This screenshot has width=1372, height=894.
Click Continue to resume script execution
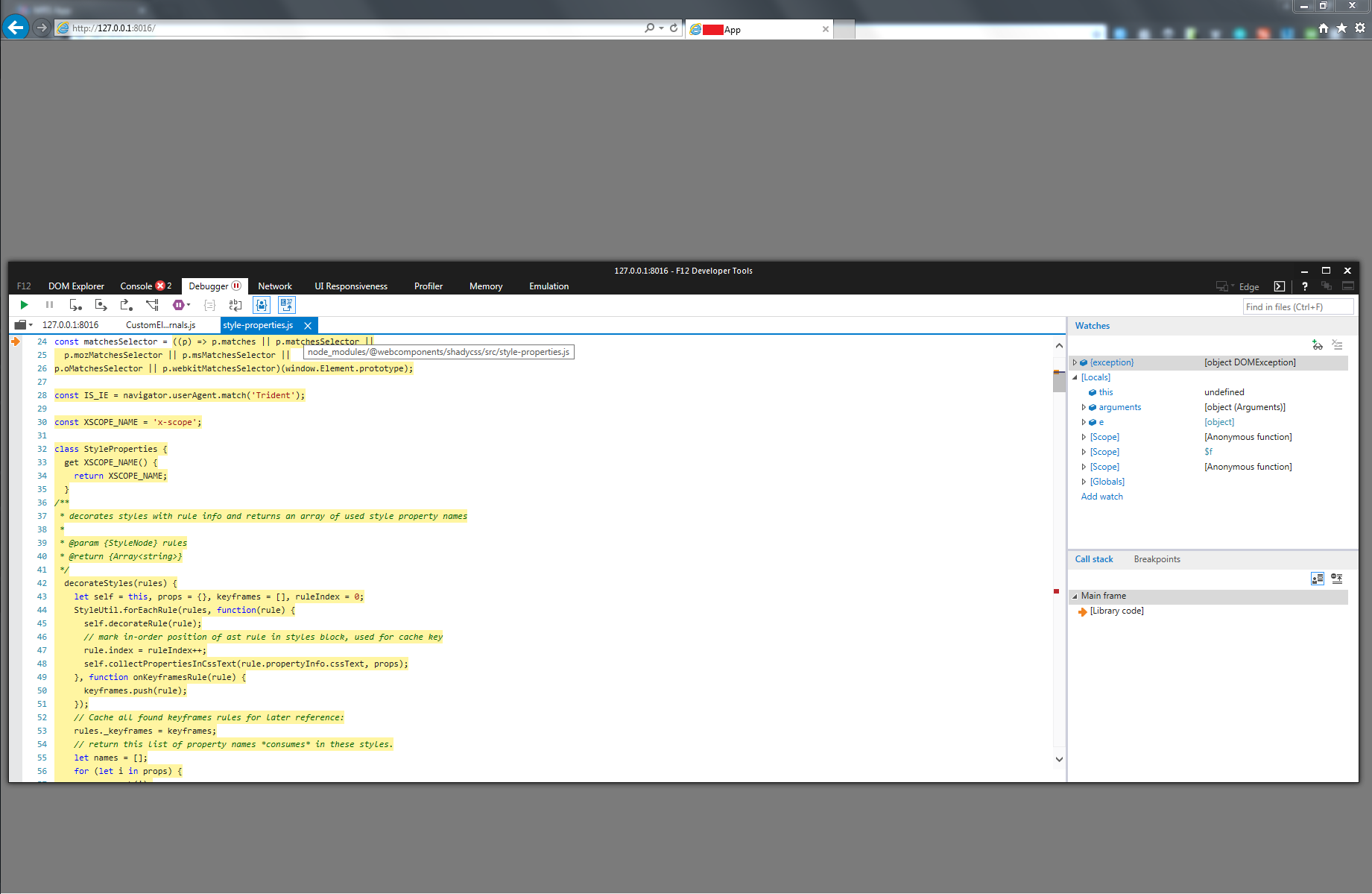click(x=23, y=305)
